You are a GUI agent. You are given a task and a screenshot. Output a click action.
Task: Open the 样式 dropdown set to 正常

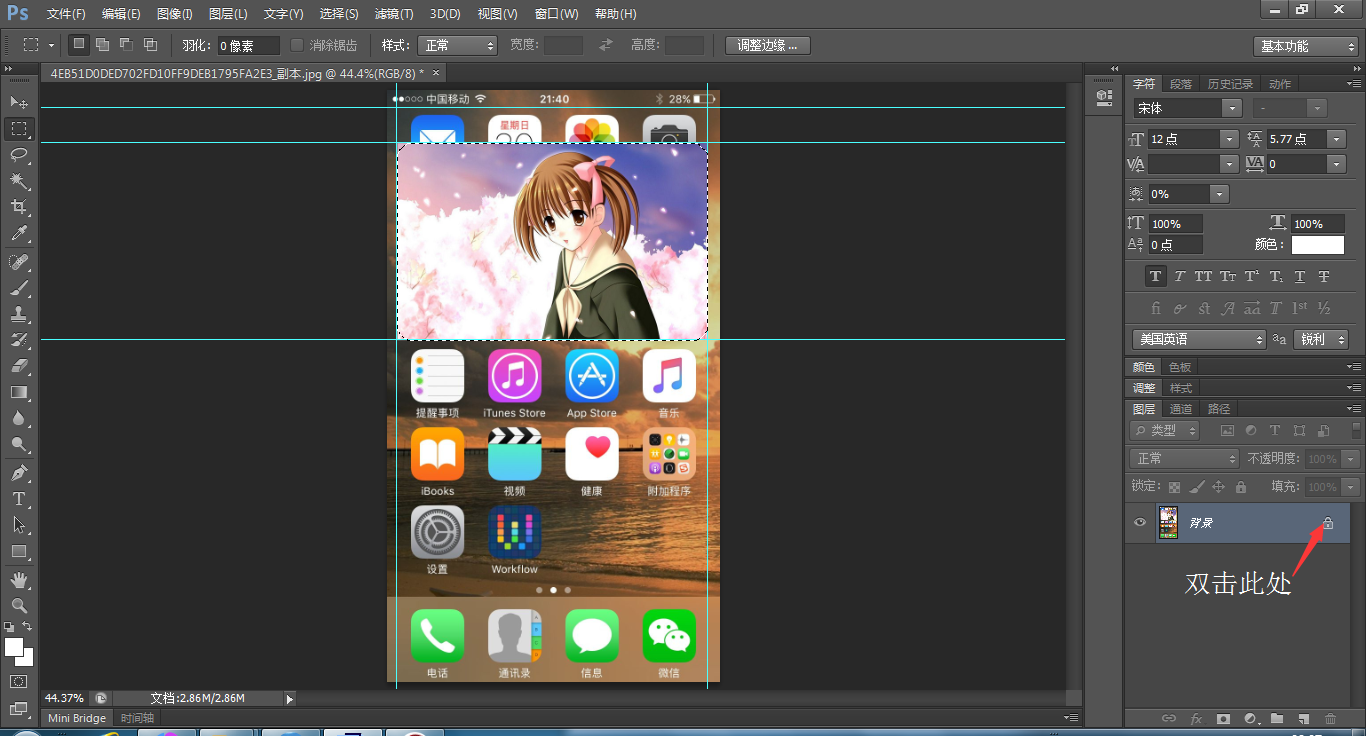point(456,45)
